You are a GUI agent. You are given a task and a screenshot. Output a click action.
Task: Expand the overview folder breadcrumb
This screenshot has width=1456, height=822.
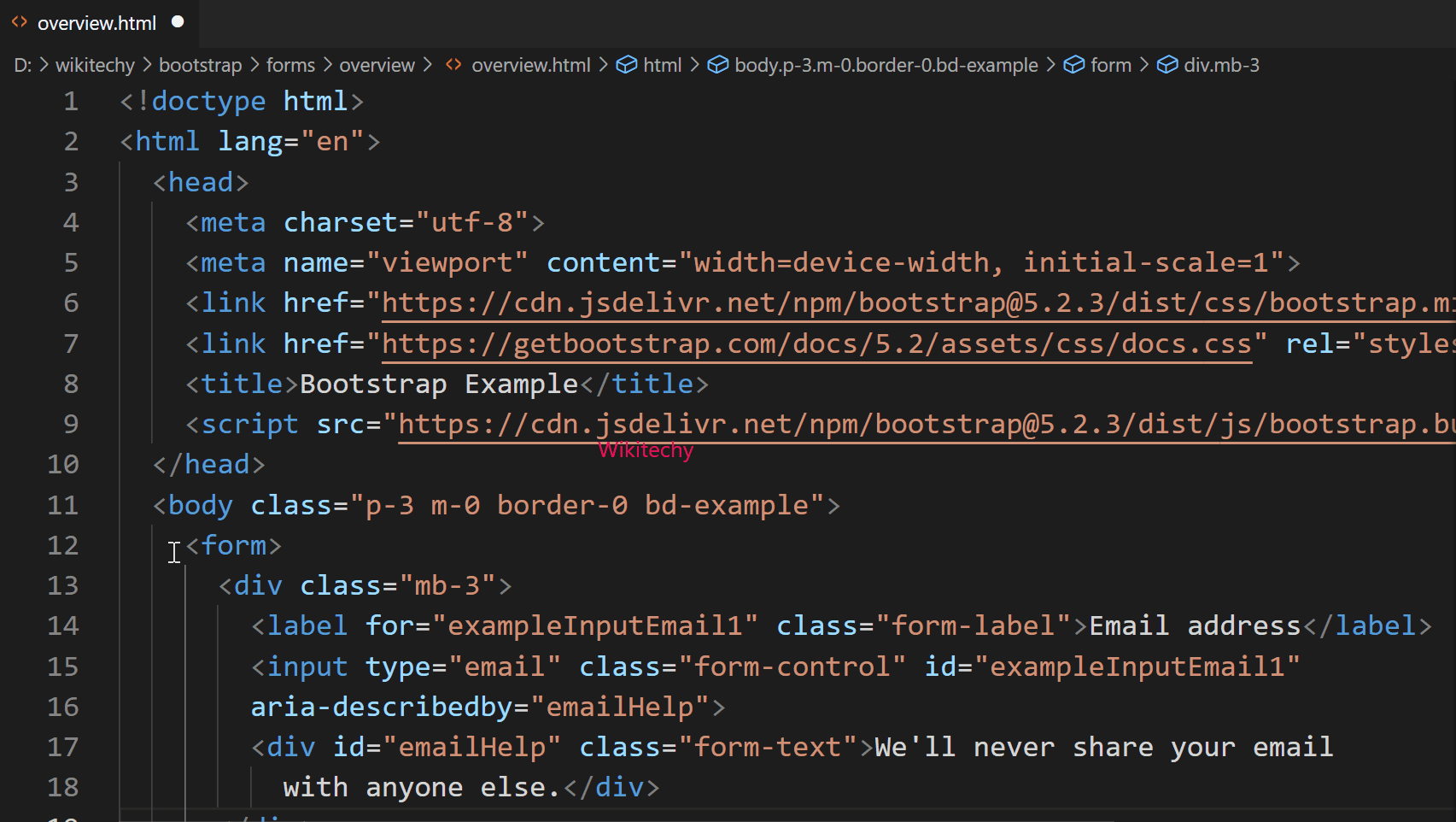point(377,64)
